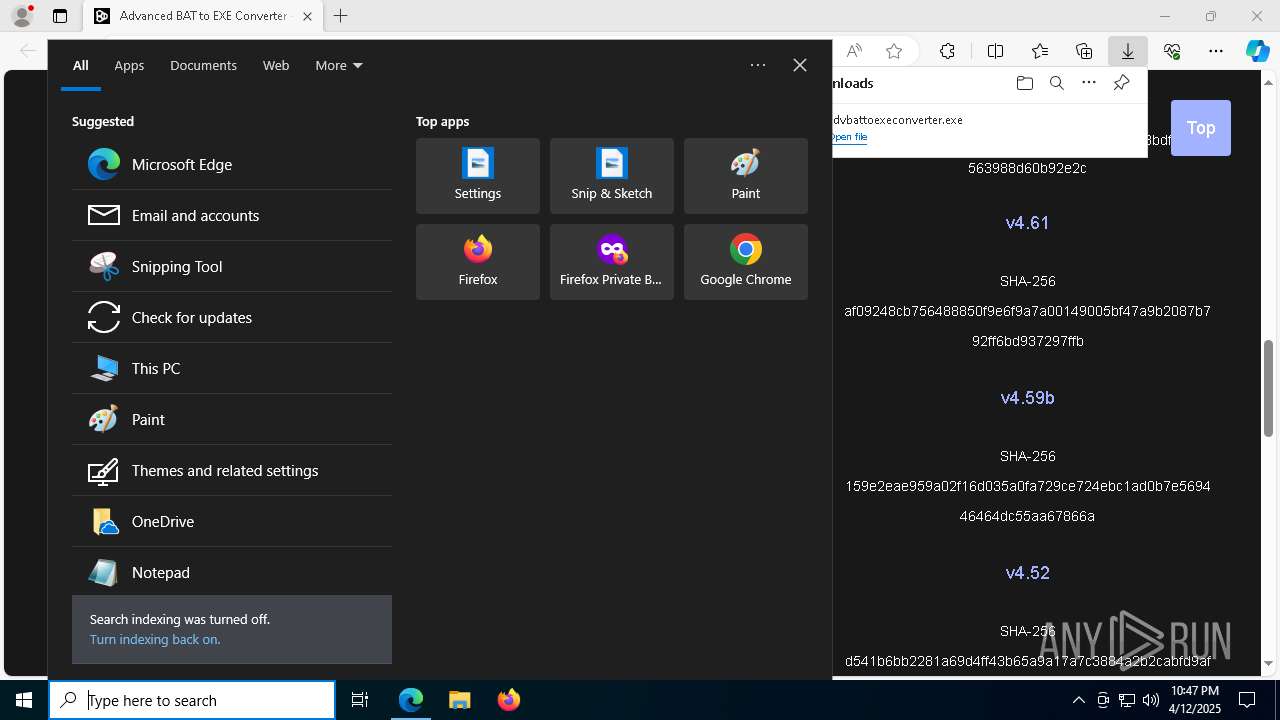Open Email and accounts suggestion

(x=232, y=215)
